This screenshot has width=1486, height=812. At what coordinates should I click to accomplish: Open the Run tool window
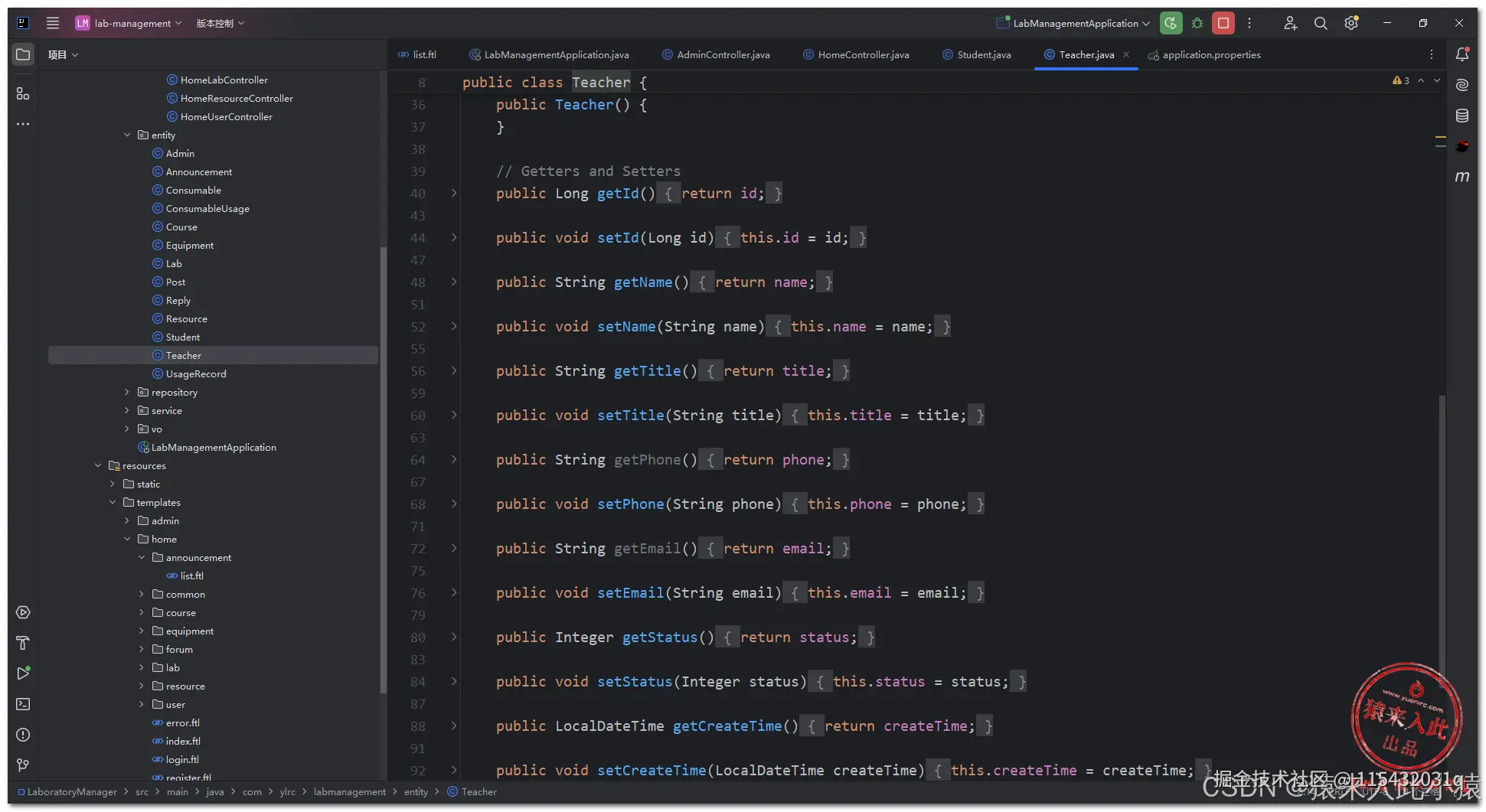23,673
